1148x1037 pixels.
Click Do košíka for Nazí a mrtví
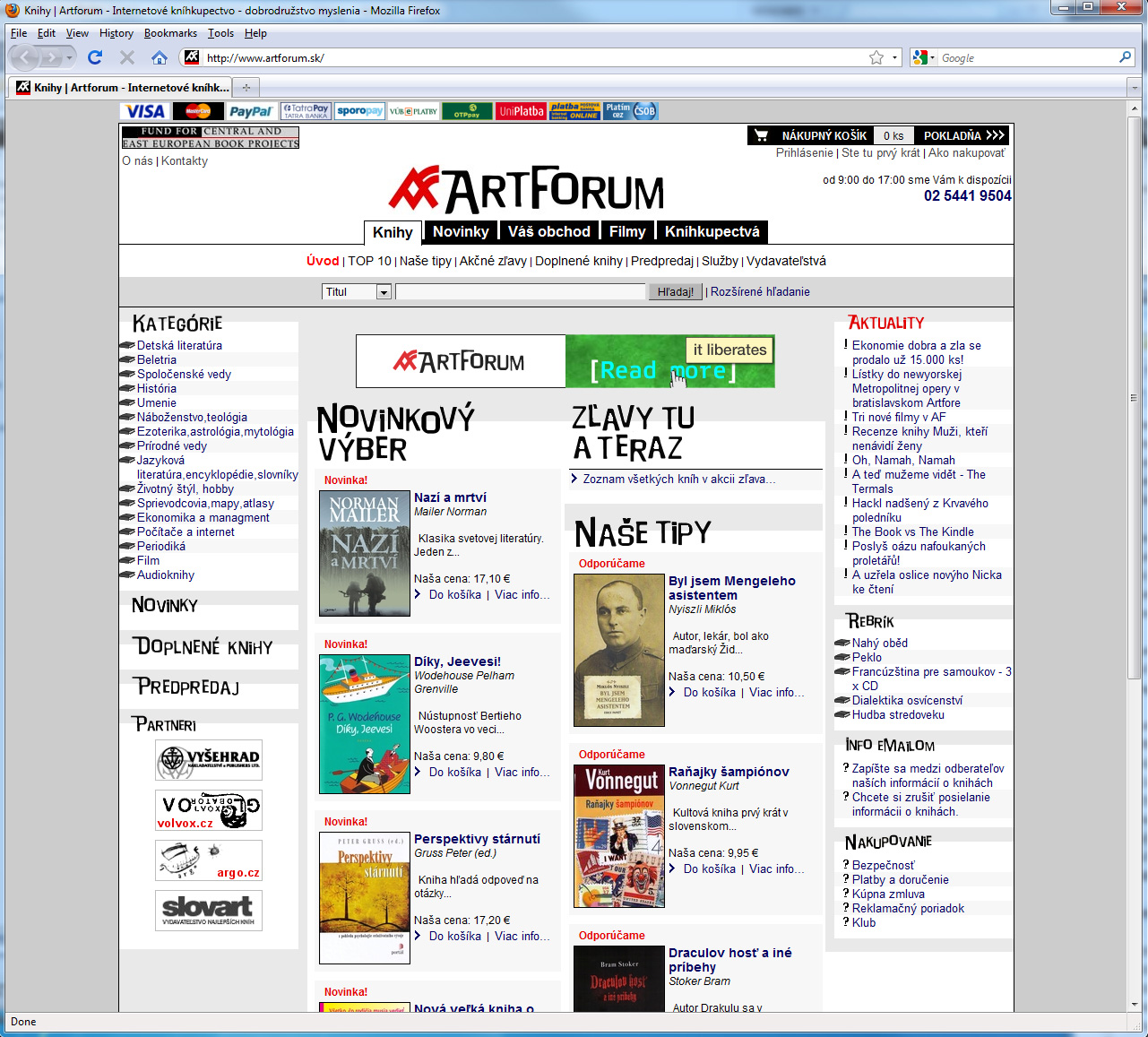pos(454,594)
